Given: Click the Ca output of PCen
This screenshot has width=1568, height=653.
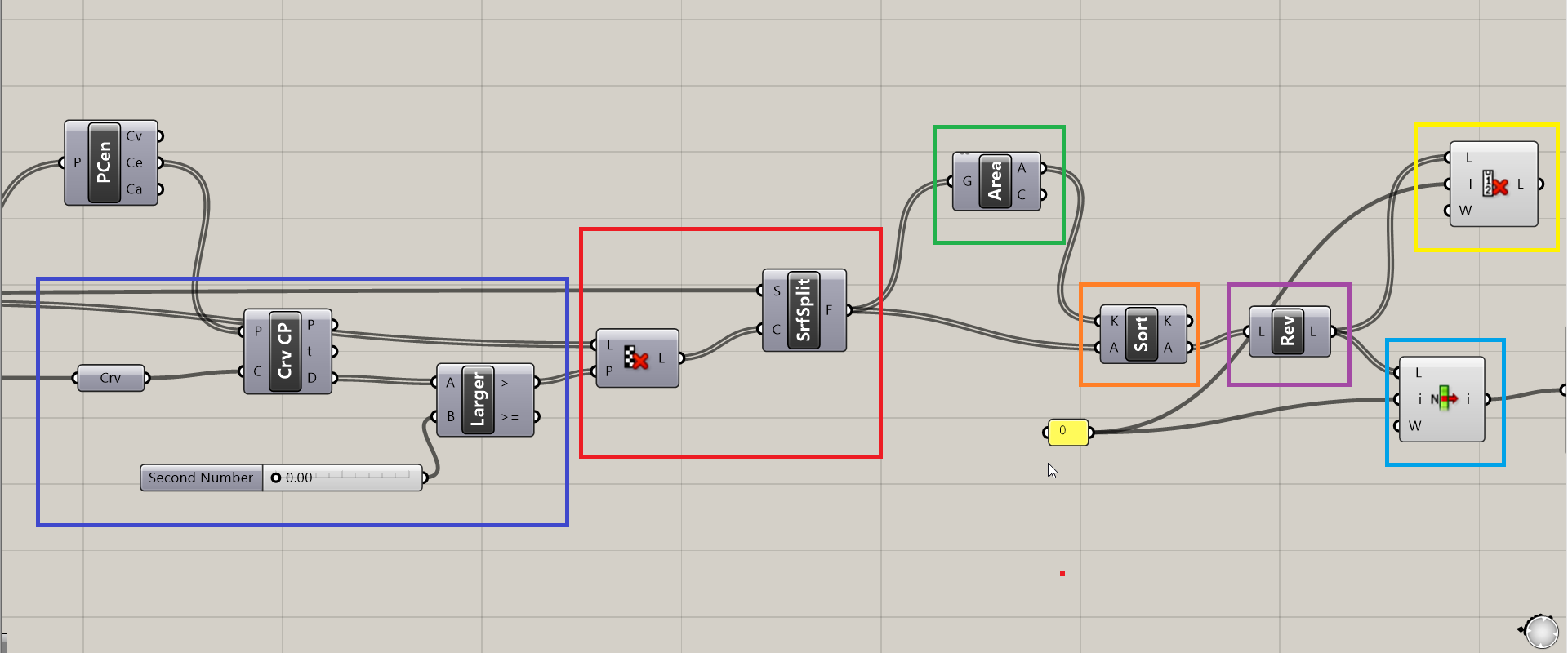Looking at the screenshot, I should click(134, 189).
